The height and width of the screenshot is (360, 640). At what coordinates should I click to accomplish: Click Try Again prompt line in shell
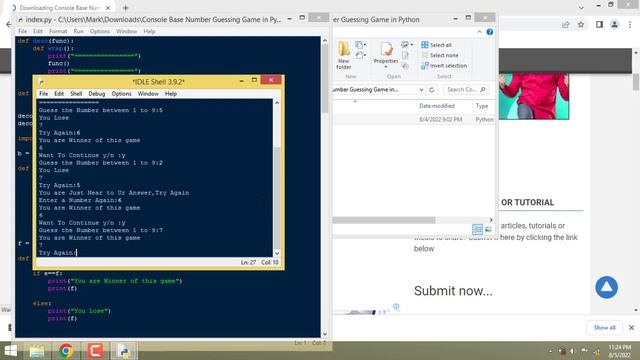58,253
